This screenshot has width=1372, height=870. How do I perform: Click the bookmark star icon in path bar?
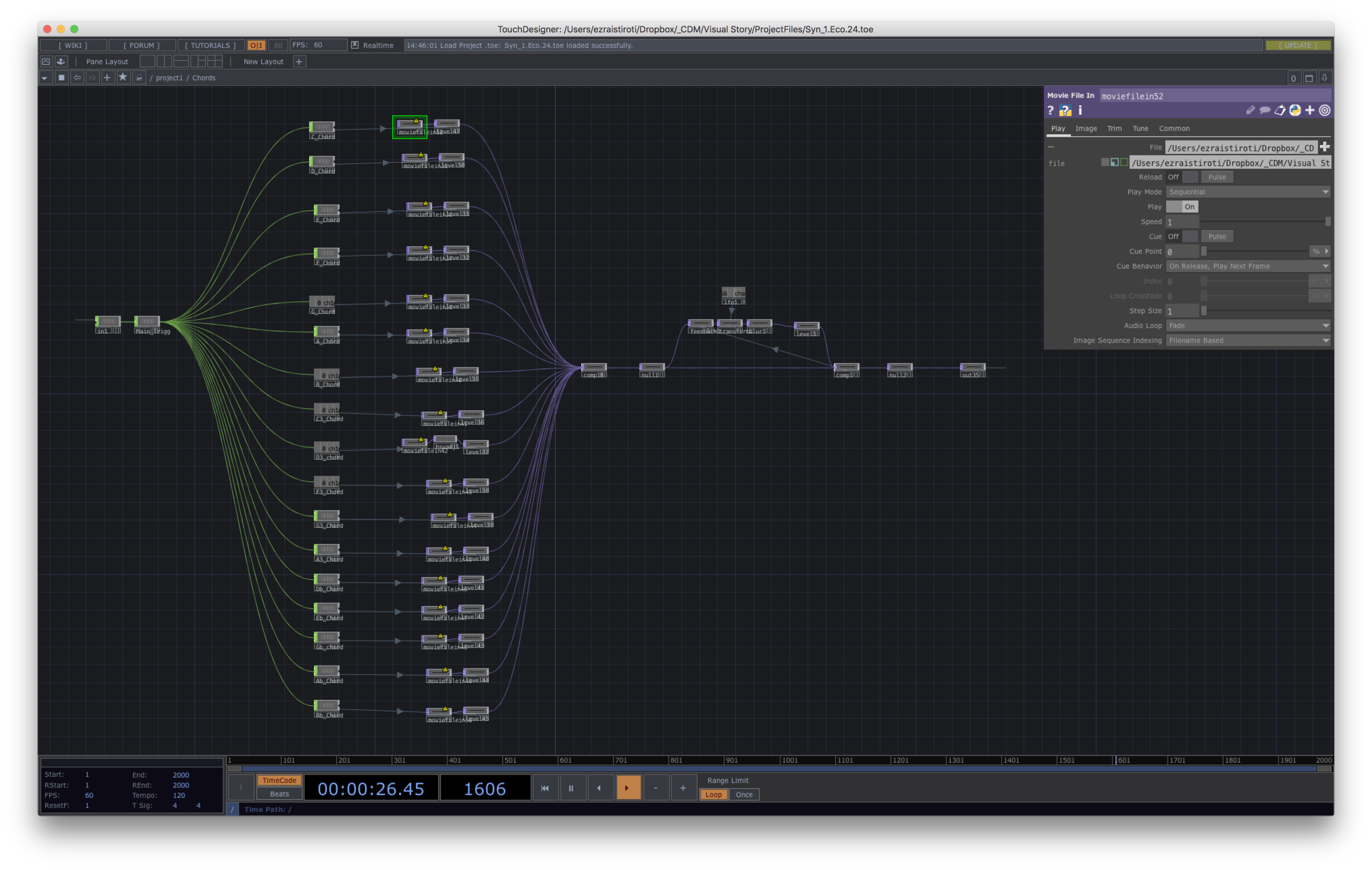[x=122, y=77]
